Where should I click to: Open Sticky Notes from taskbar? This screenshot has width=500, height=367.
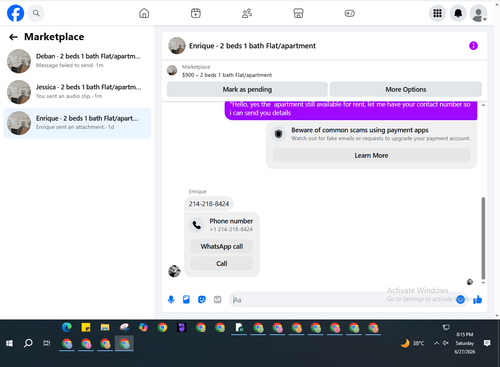point(86,328)
